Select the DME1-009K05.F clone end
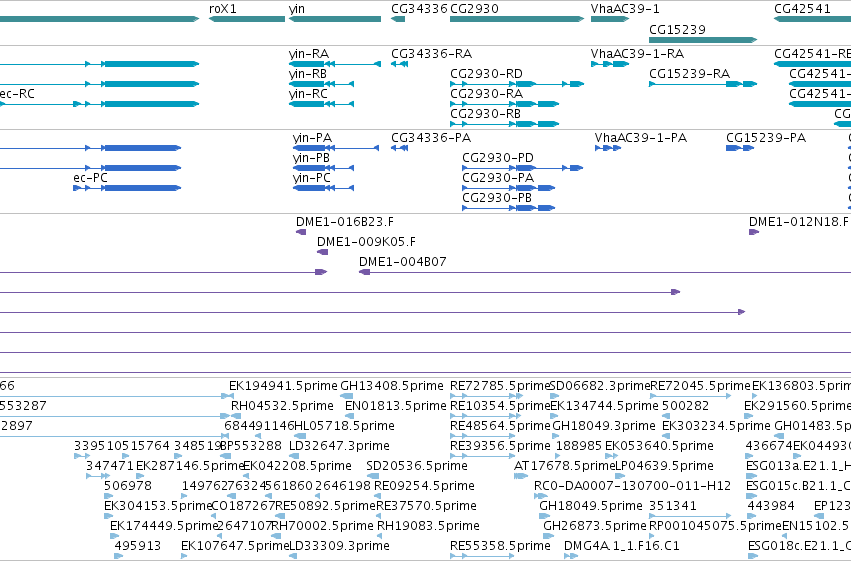This screenshot has width=851, height=561. point(322,252)
